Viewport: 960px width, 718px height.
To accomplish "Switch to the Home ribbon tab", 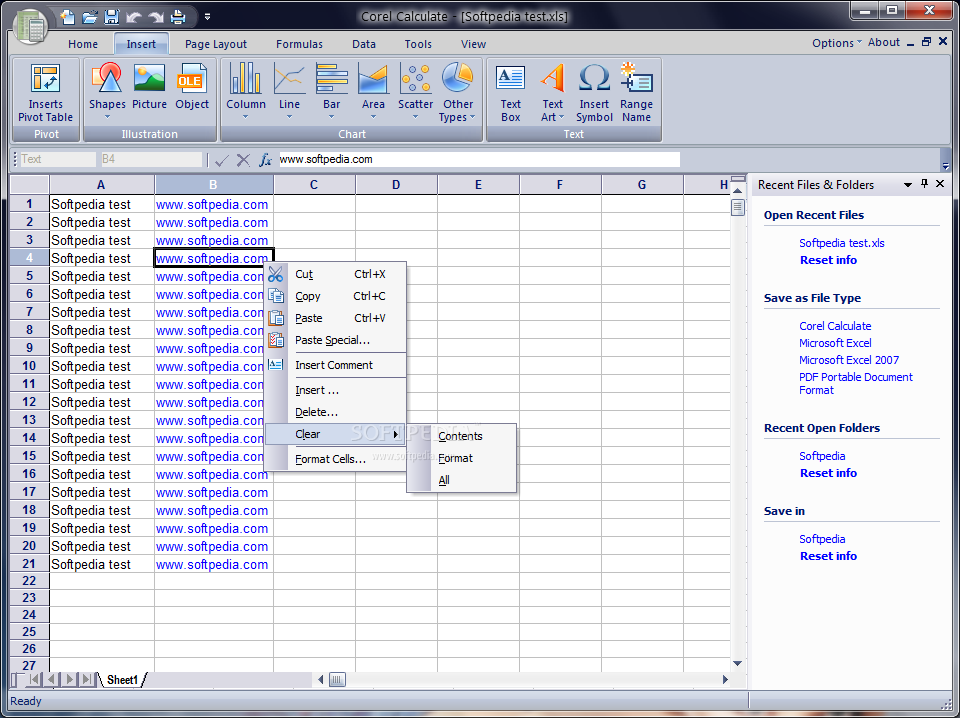I will tap(83, 43).
